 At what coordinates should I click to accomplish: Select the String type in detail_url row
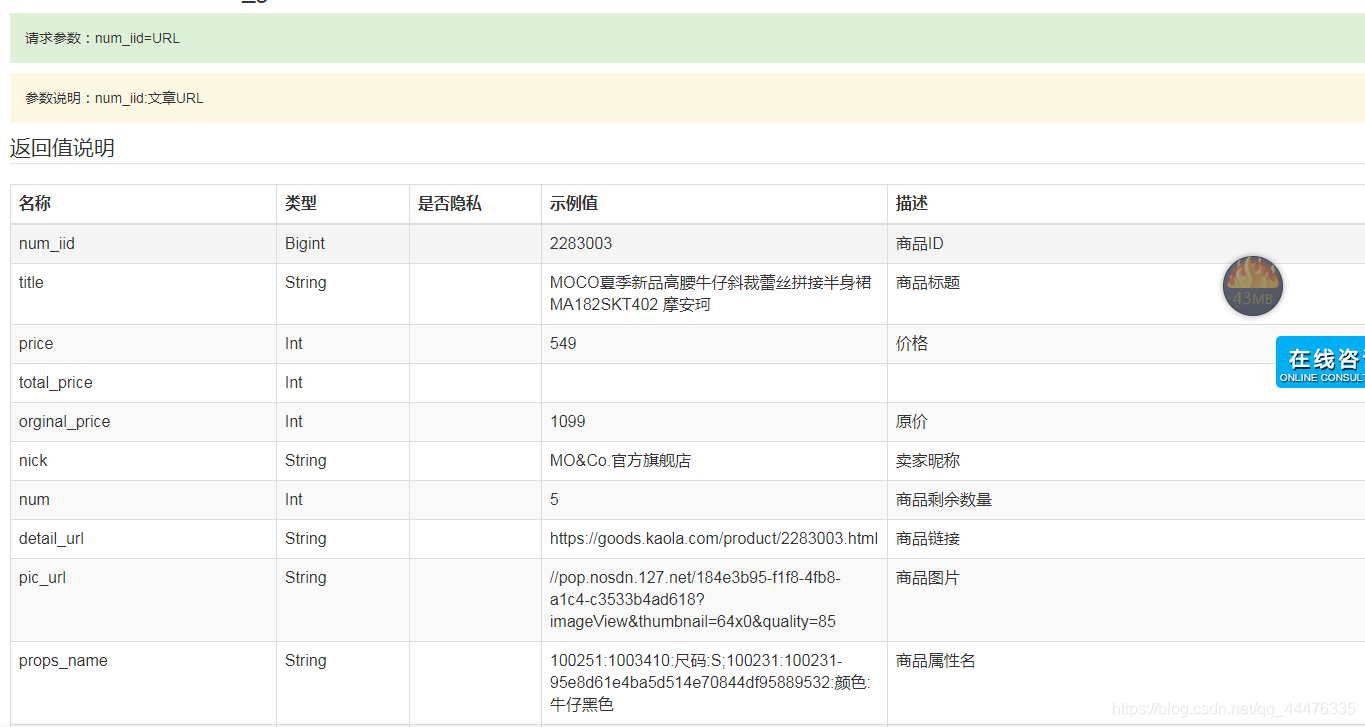pos(306,538)
